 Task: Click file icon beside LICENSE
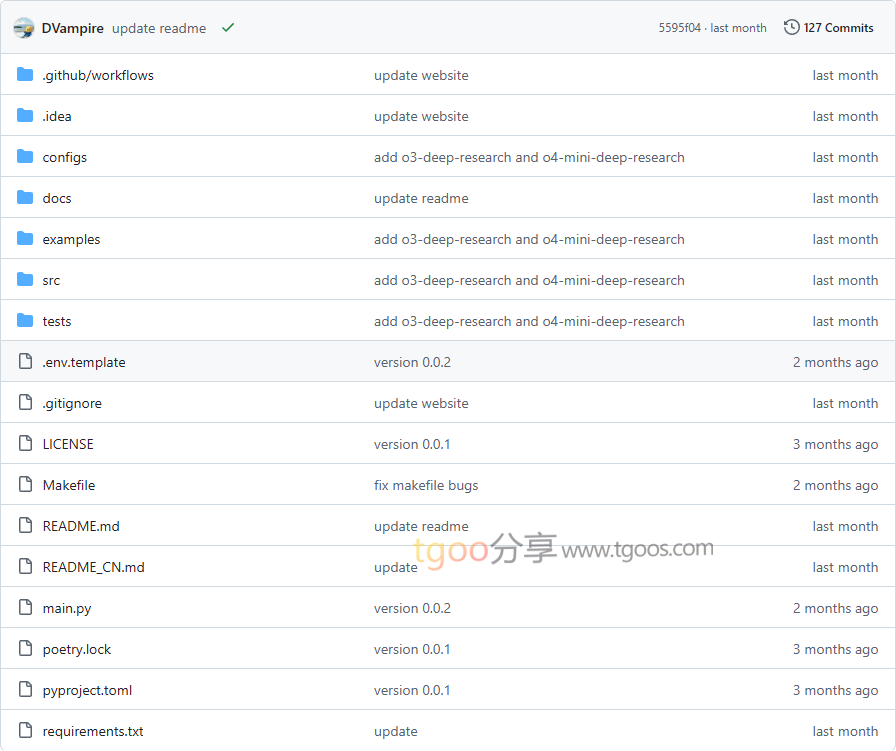(25, 444)
